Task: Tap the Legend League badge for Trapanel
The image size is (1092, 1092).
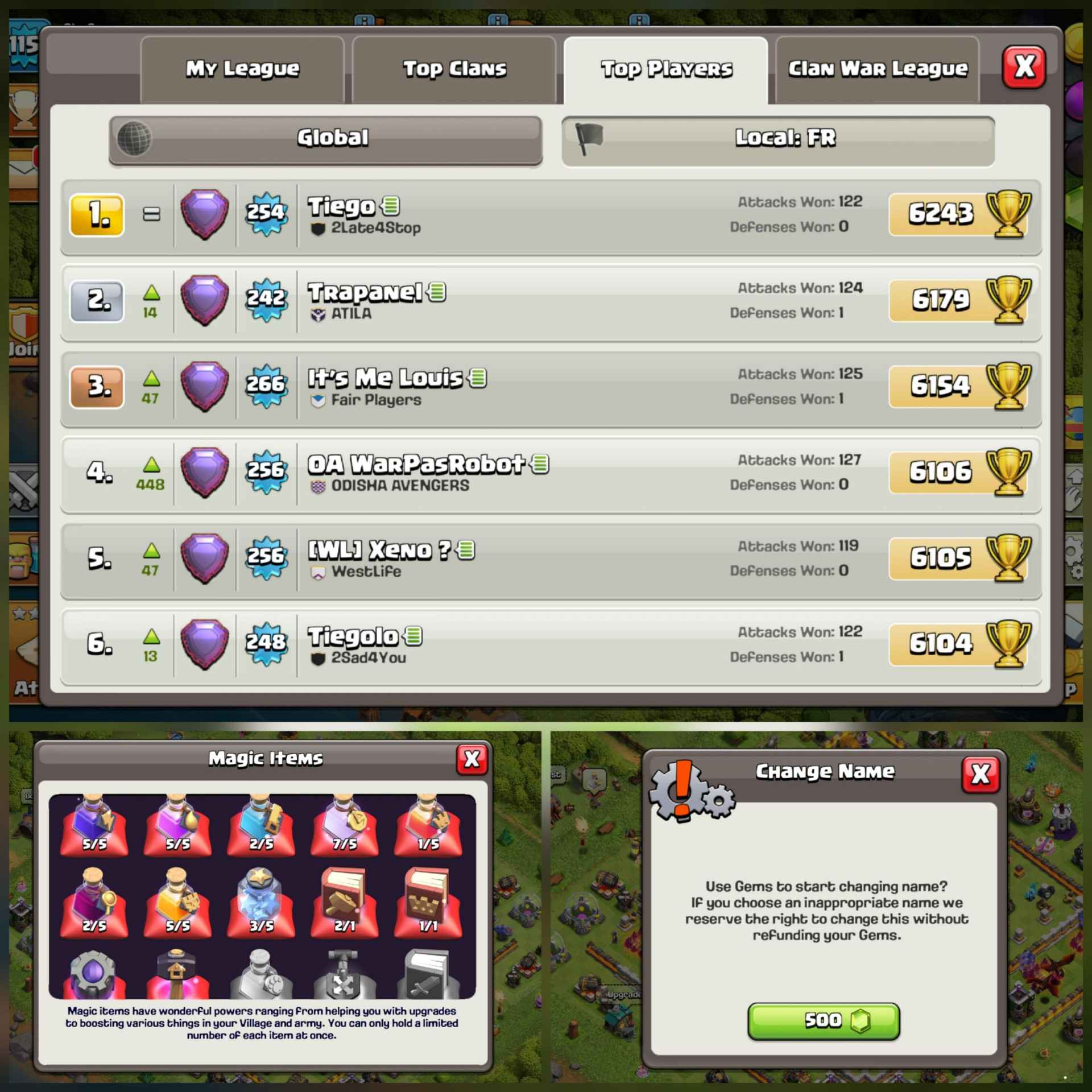Action: tap(205, 300)
